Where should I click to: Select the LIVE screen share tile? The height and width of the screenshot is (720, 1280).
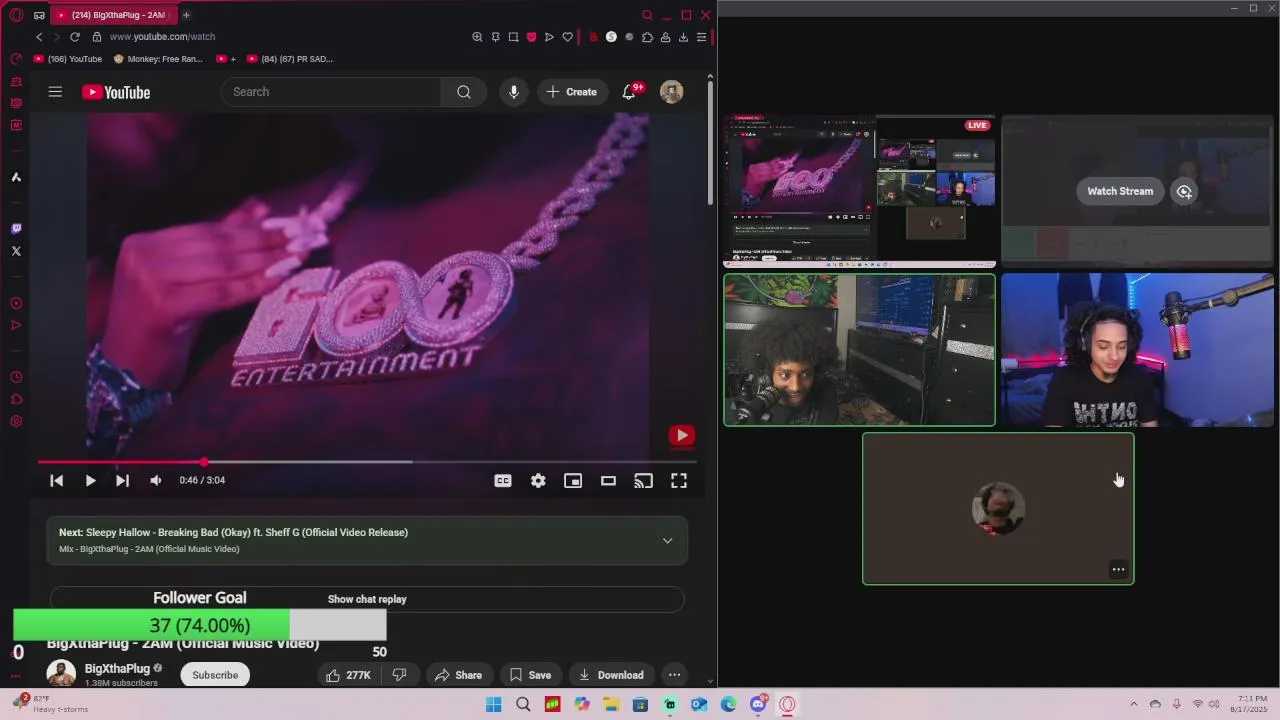860,191
